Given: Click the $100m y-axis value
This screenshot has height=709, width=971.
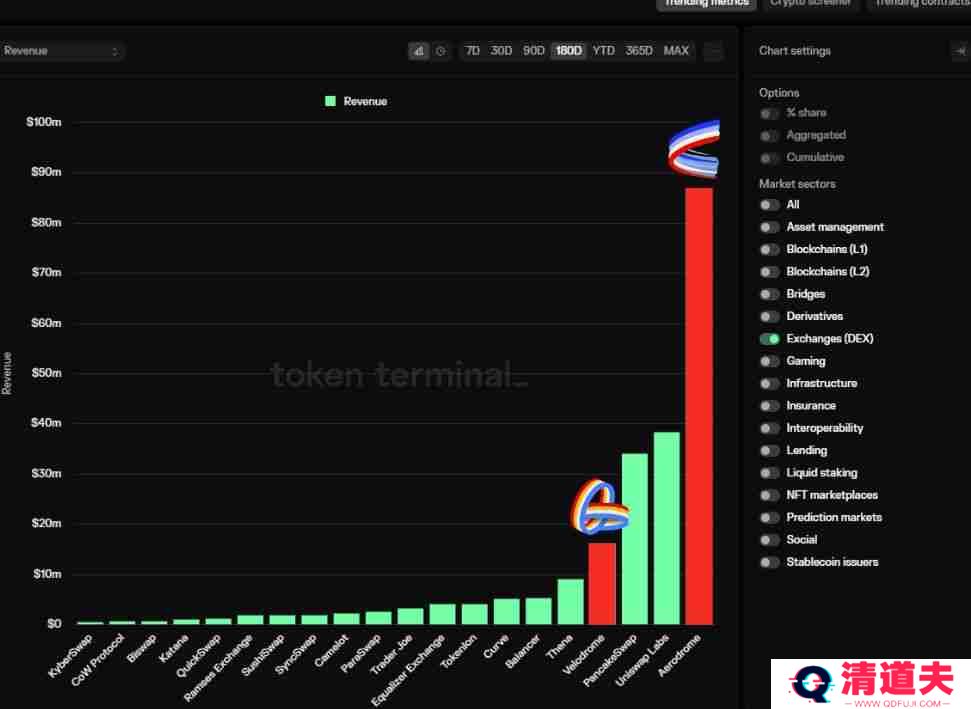Looking at the screenshot, I should click(44, 122).
